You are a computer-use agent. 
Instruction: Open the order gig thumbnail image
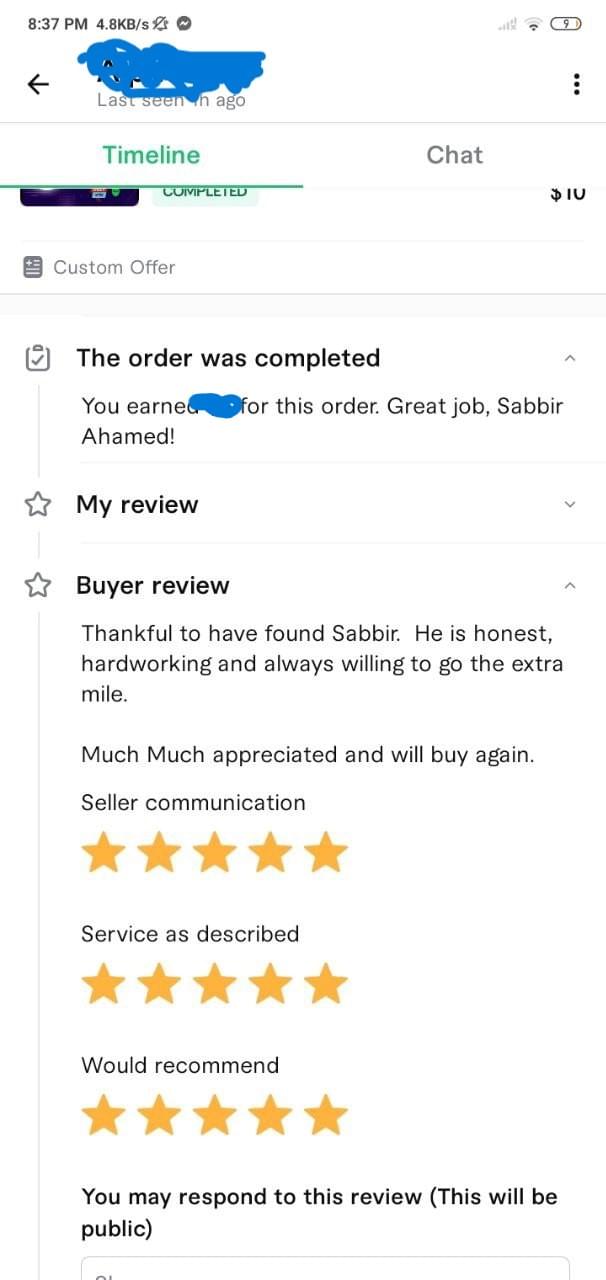[79, 194]
